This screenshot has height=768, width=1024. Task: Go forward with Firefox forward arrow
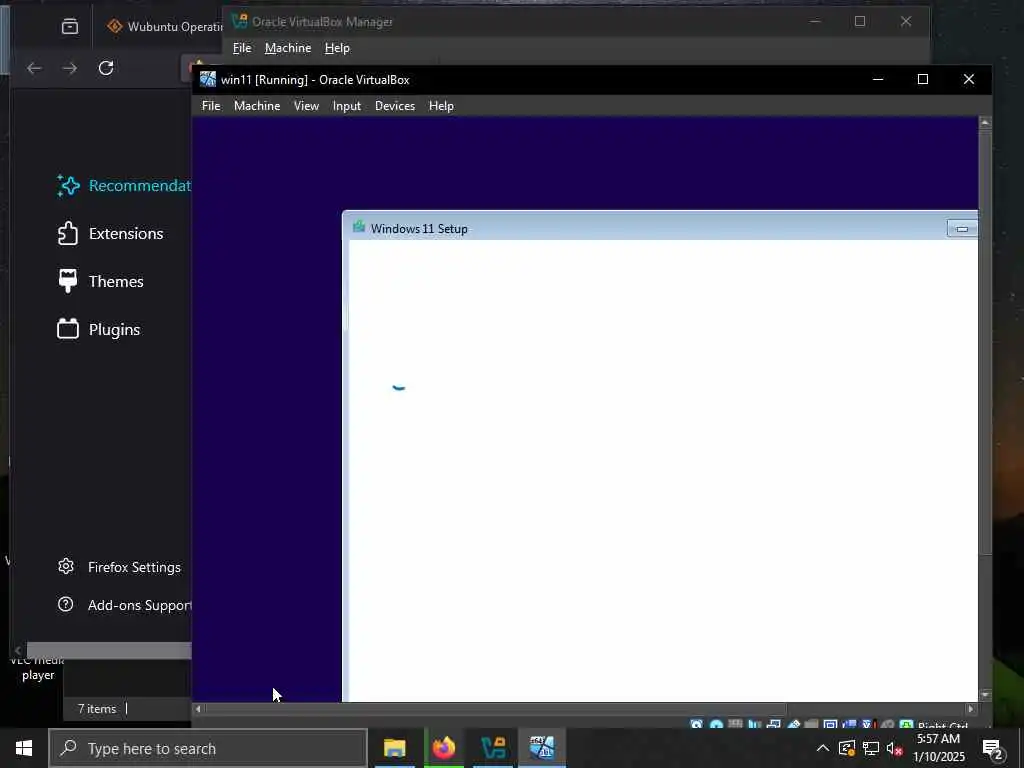(x=70, y=68)
